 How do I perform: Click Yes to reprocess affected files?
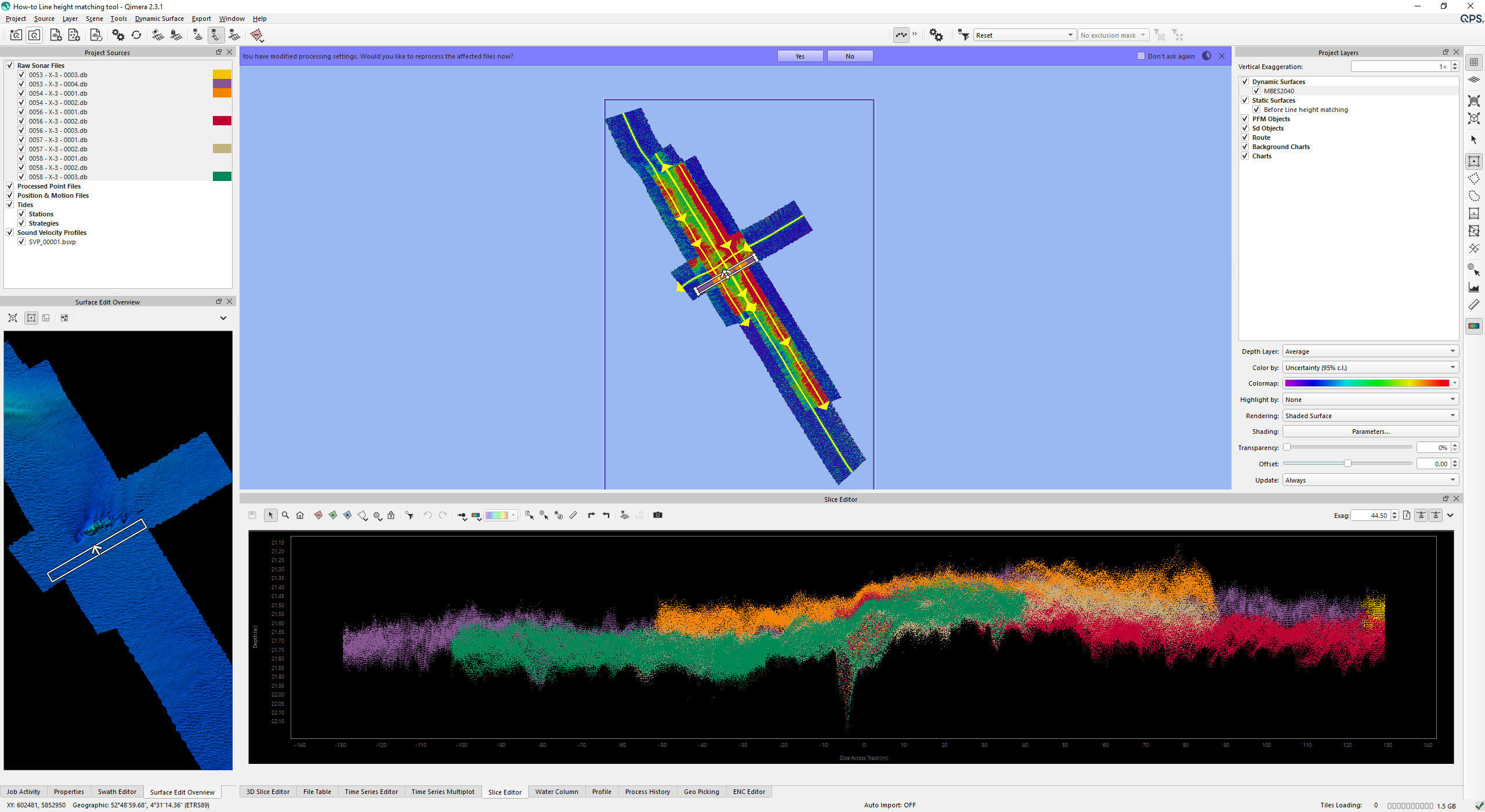[x=800, y=56]
